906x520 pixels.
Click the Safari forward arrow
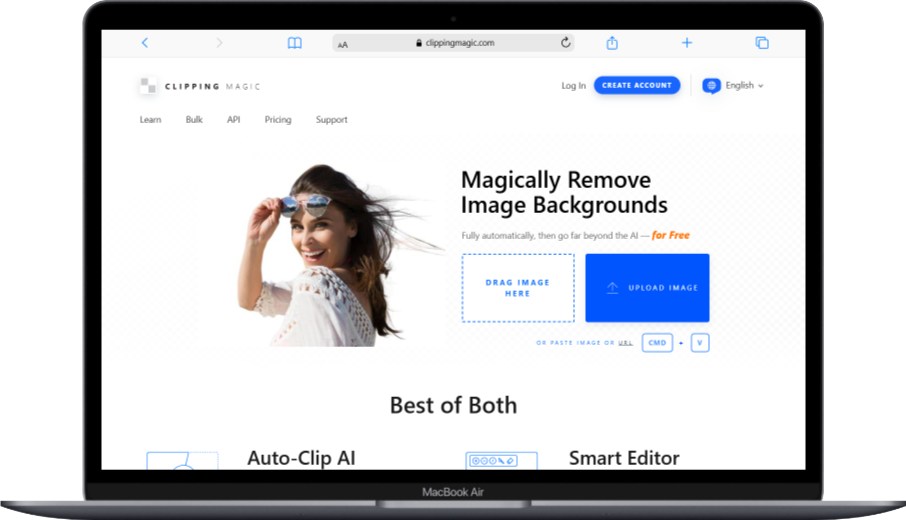[x=219, y=43]
